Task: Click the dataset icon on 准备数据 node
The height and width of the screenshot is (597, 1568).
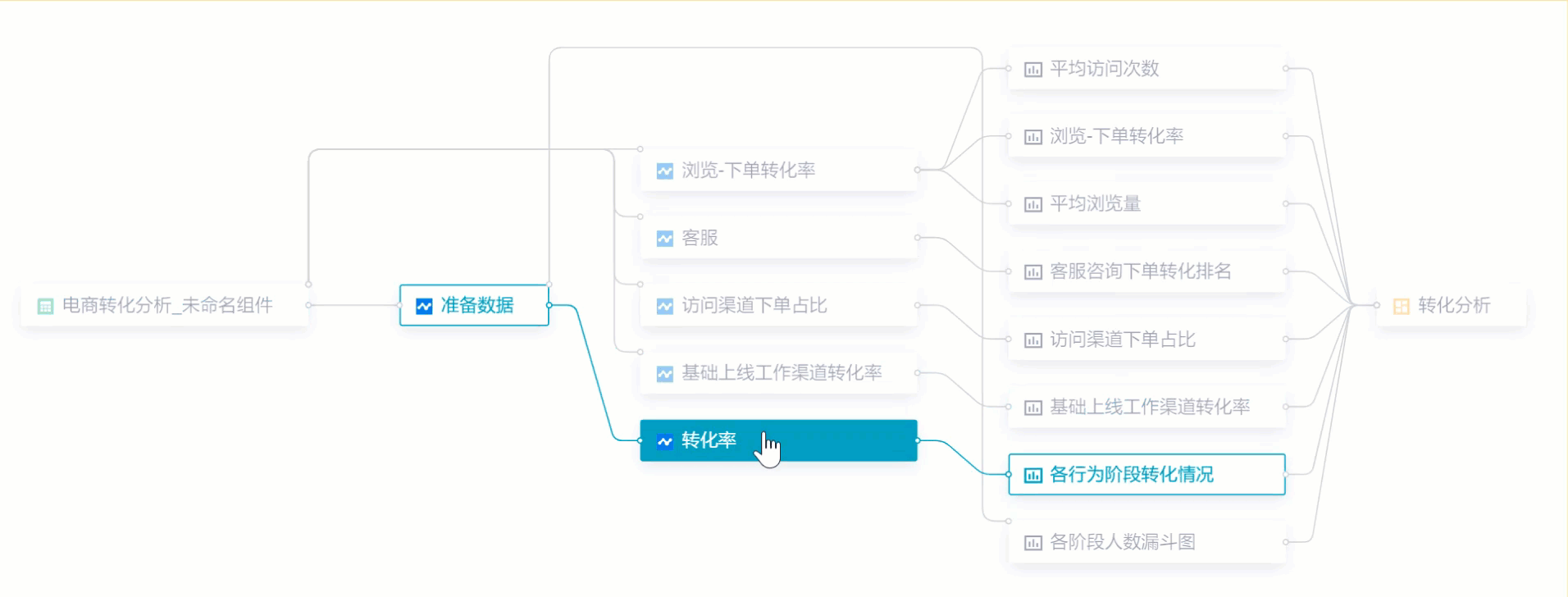Action: point(424,306)
